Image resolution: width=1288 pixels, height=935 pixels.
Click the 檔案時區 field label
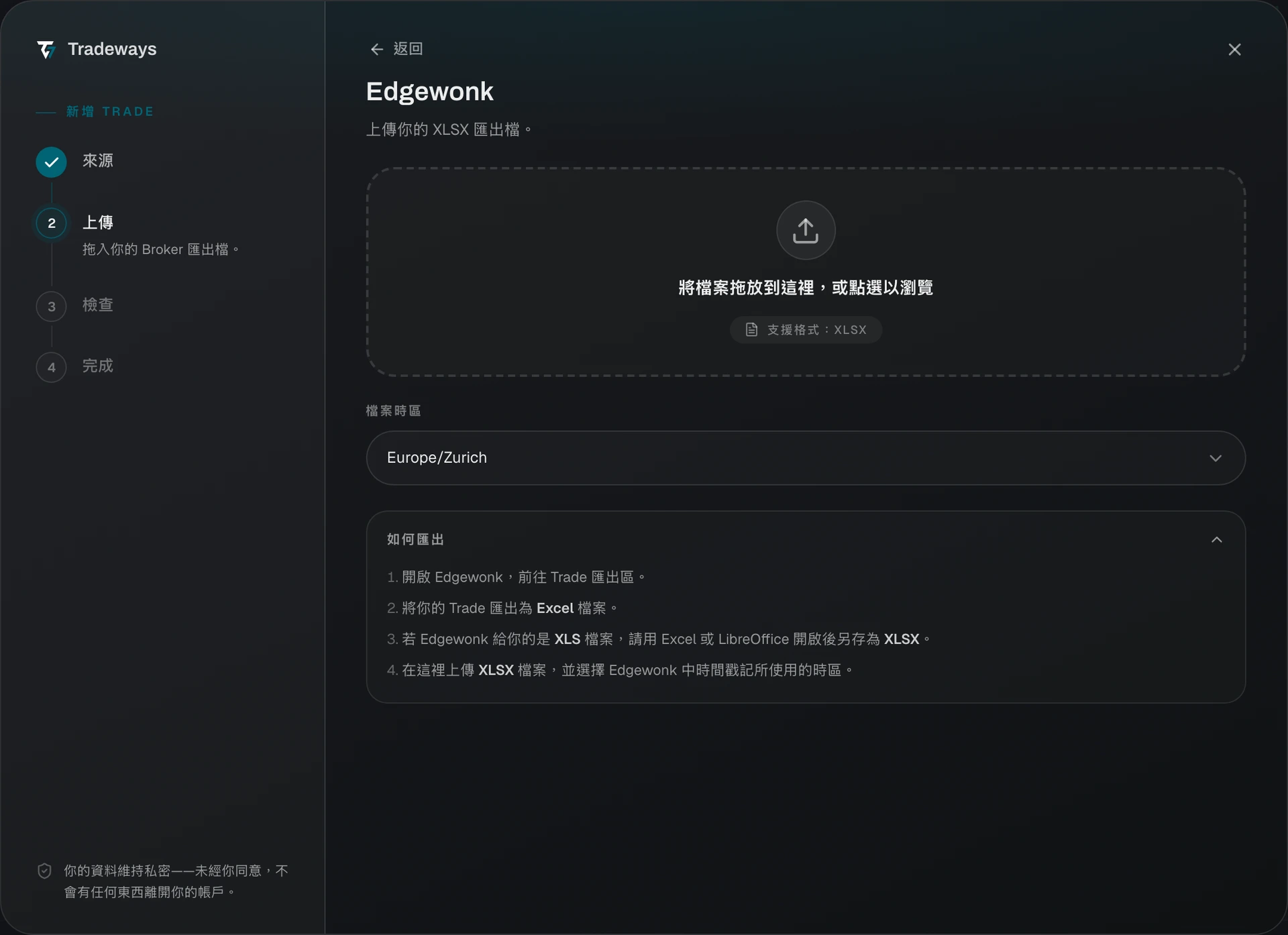point(393,410)
